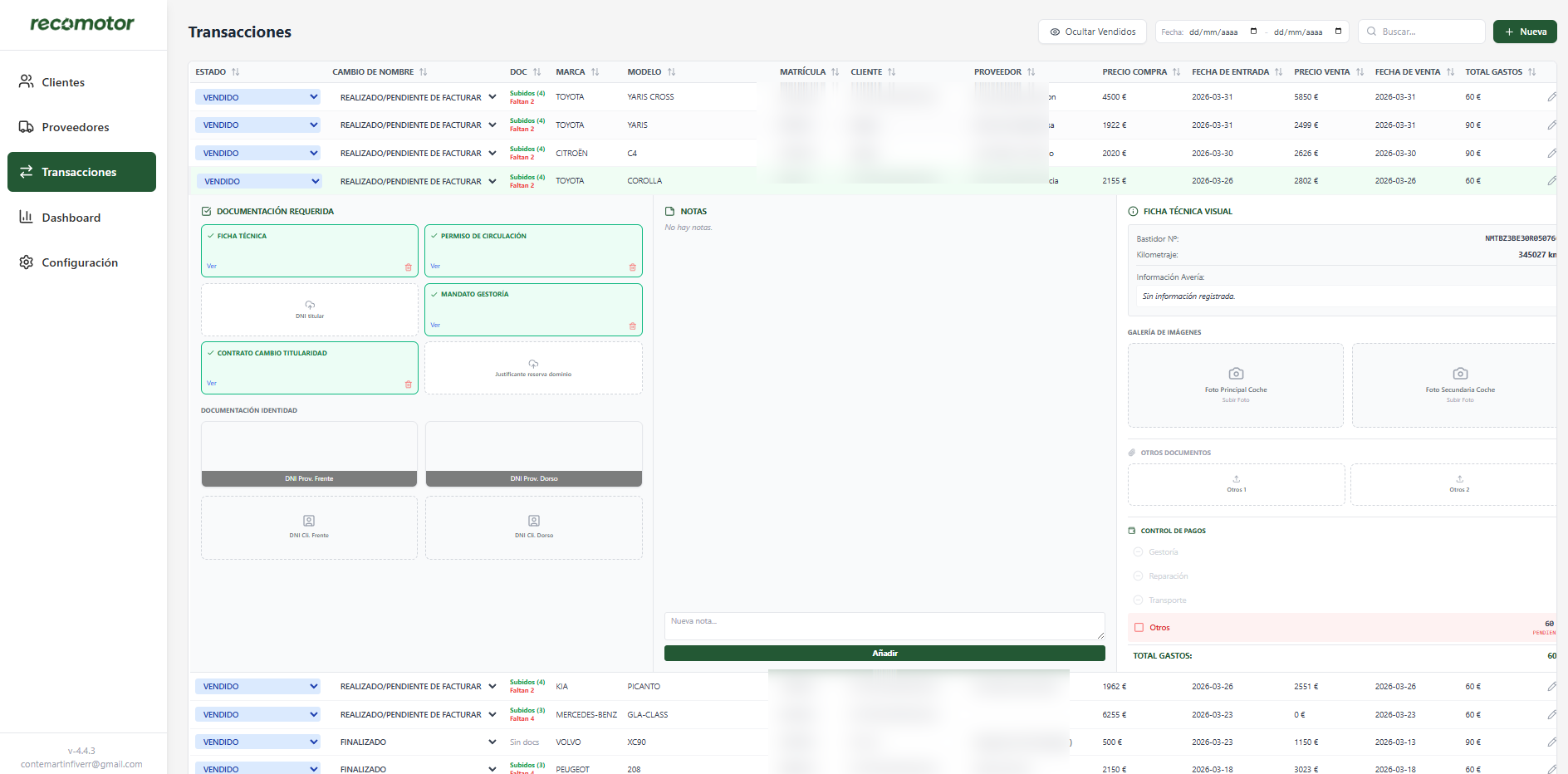This screenshot has height=774, width=1568.
Task: Sort the table by FECHA DE ENTRADA
Action: 1278,72
